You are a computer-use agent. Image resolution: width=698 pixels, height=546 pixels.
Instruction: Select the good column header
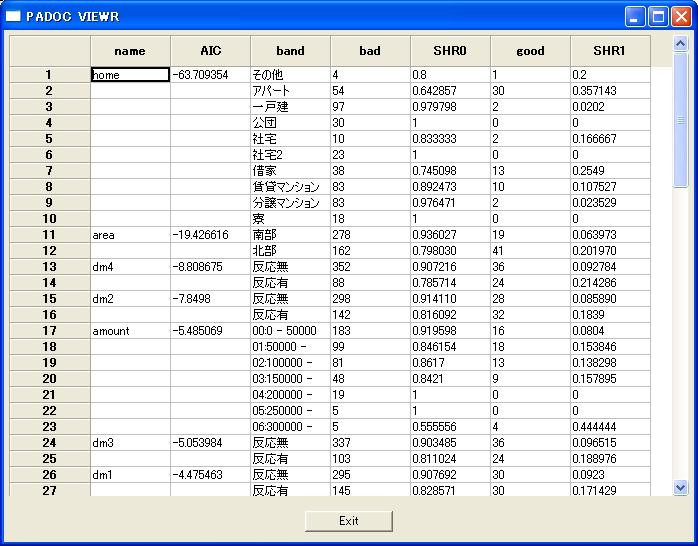530,51
